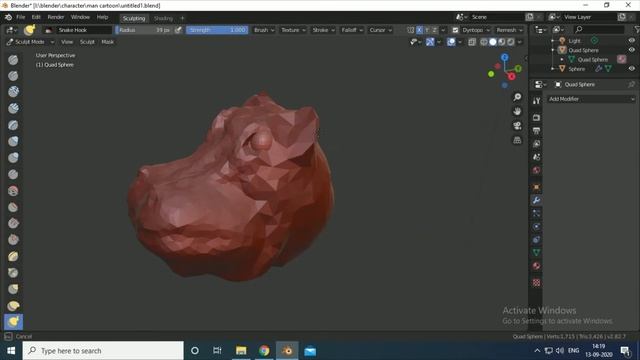Toggle radius pen pressure button
640x360 pixels.
coord(178,30)
